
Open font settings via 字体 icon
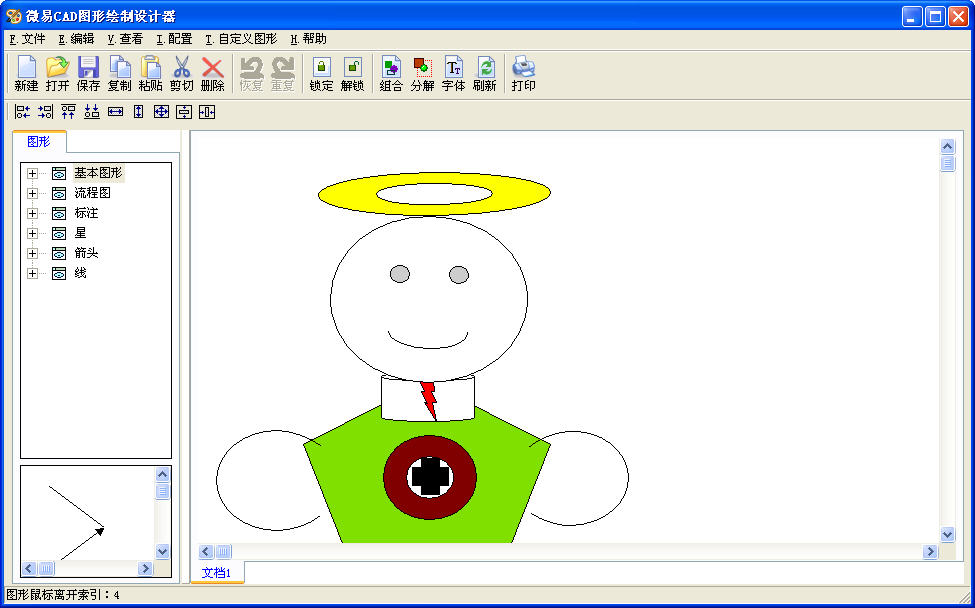pyautogui.click(x=453, y=74)
